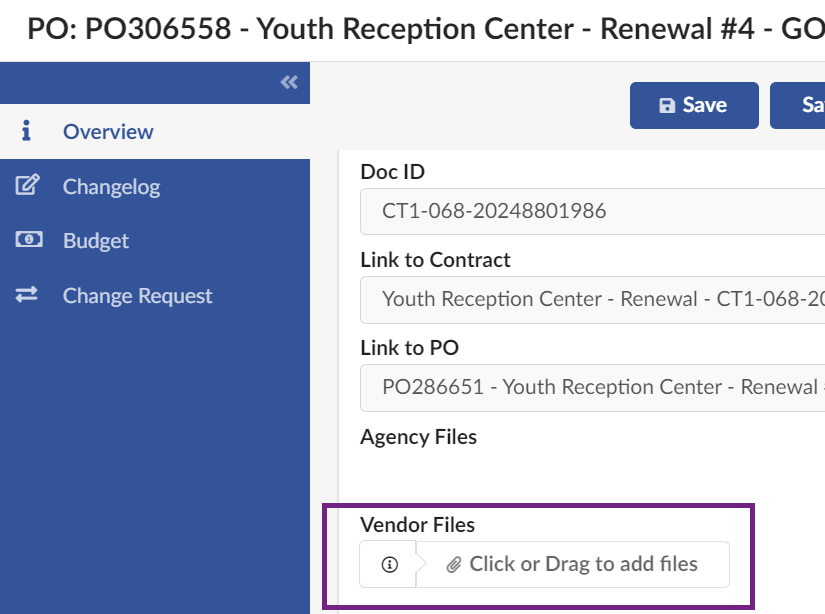The width and height of the screenshot is (825, 614).
Task: Click the partially visible button beside Save
Action: [x=800, y=106]
